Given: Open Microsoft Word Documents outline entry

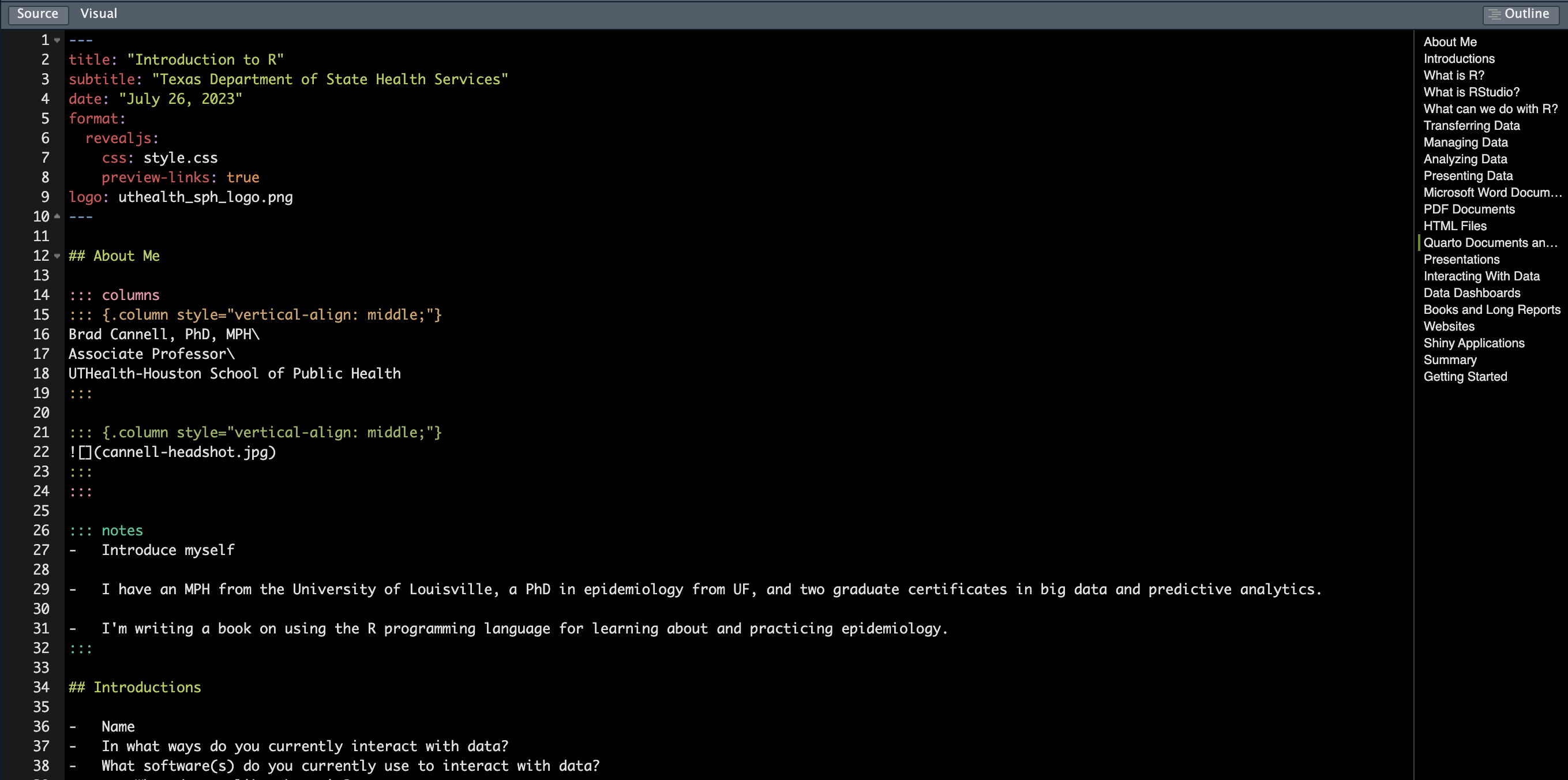Looking at the screenshot, I should click(1491, 193).
